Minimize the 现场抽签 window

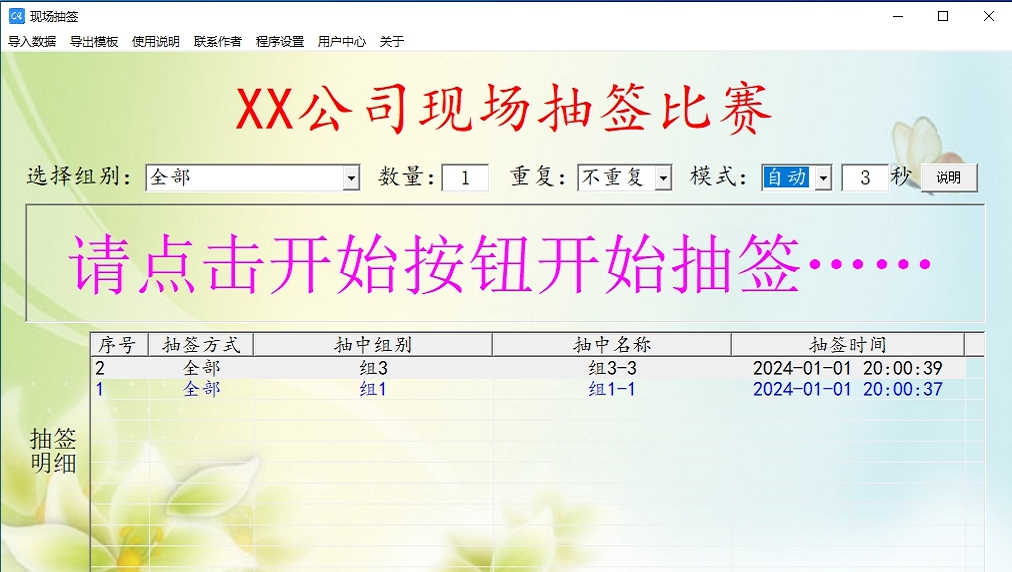tap(898, 16)
